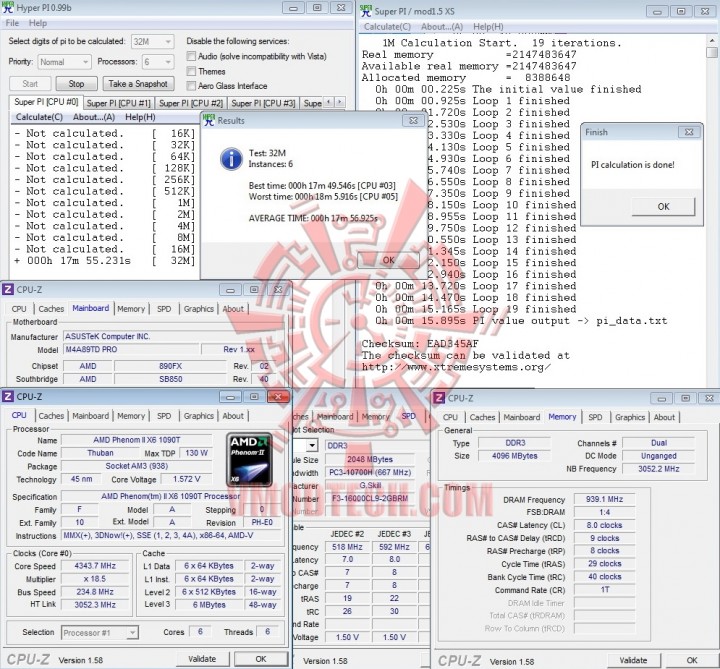This screenshot has width=720, height=669.
Task: Open Hyper PI Help menu
Action: click(38, 23)
